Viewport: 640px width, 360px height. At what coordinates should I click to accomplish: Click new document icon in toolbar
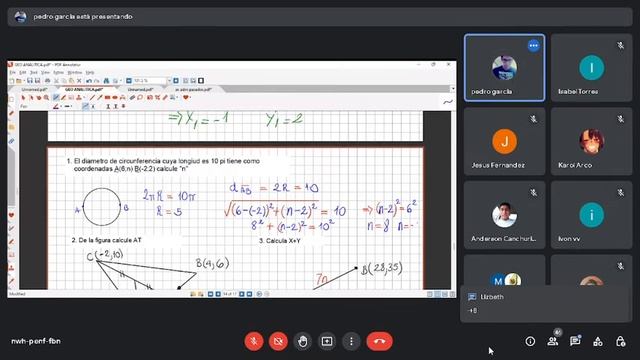[12, 81]
